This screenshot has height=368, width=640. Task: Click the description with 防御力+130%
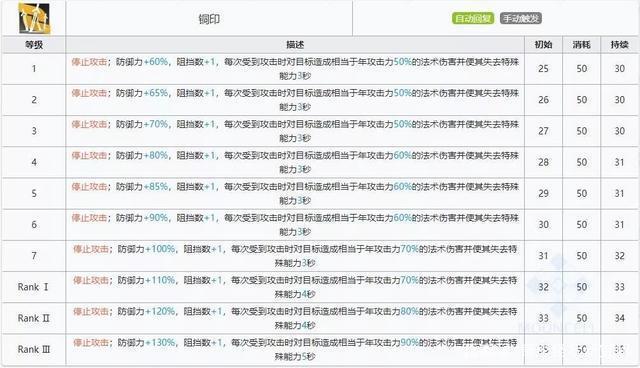pyautogui.click(x=295, y=350)
